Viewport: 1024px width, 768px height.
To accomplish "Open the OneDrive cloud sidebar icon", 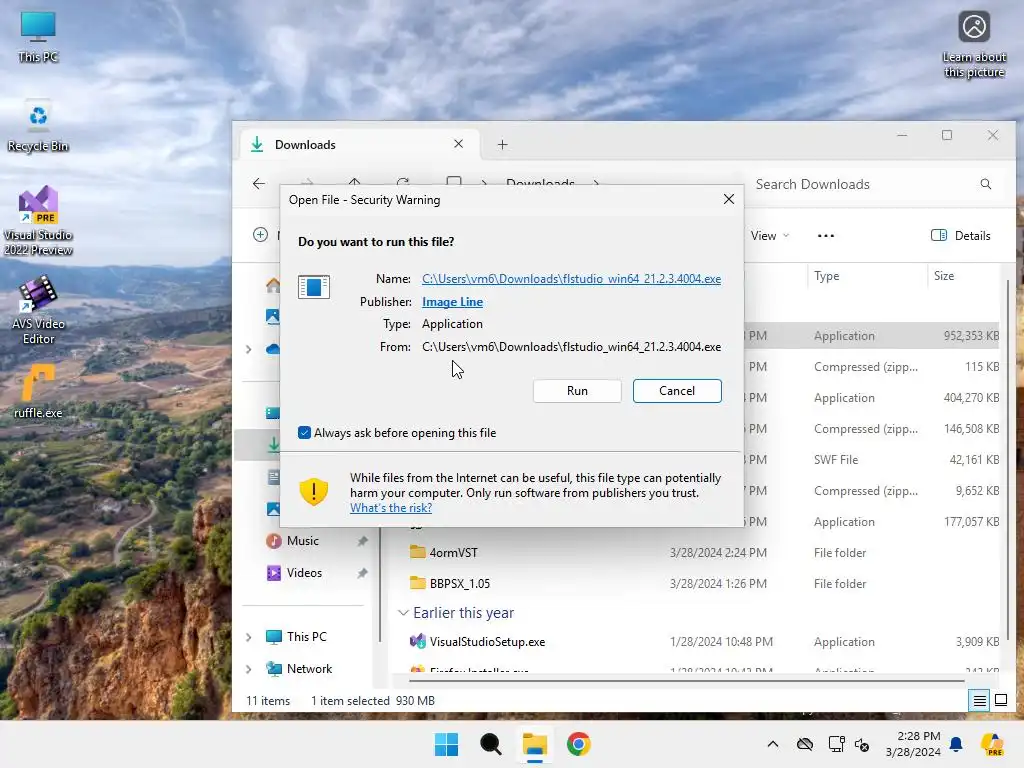I will 272,349.
